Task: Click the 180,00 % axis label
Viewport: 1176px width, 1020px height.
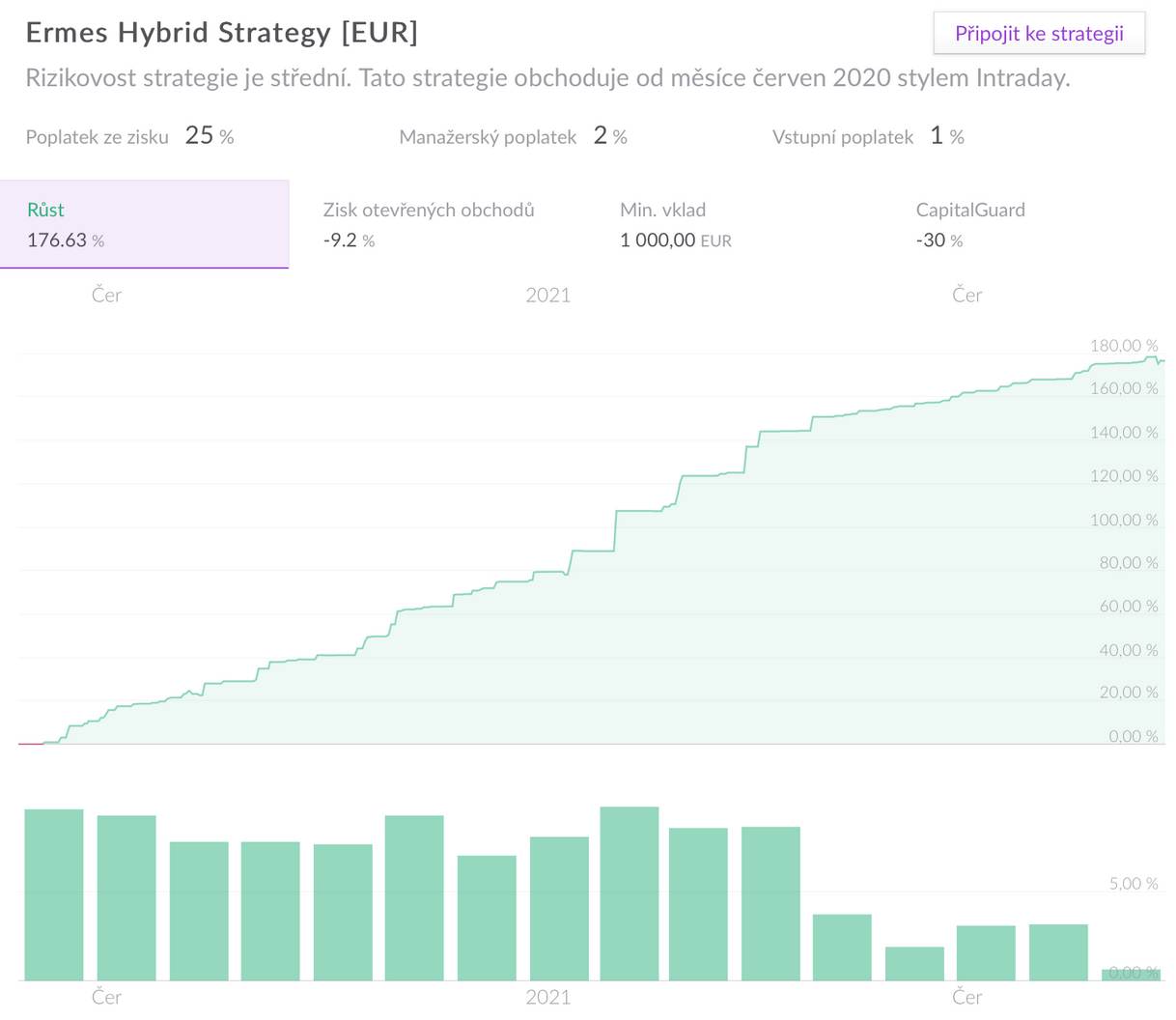Action: (x=1124, y=346)
